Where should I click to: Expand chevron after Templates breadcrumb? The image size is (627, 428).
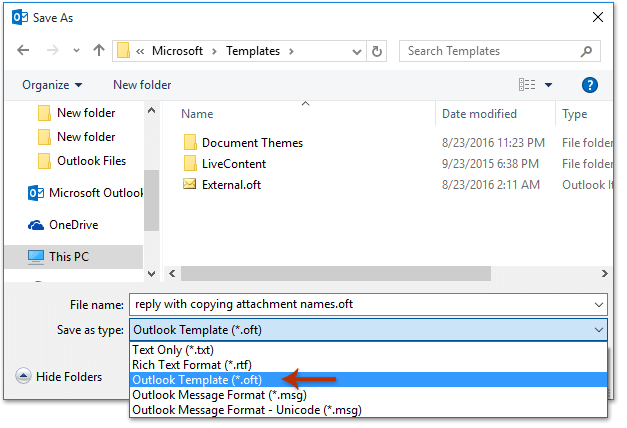291,51
